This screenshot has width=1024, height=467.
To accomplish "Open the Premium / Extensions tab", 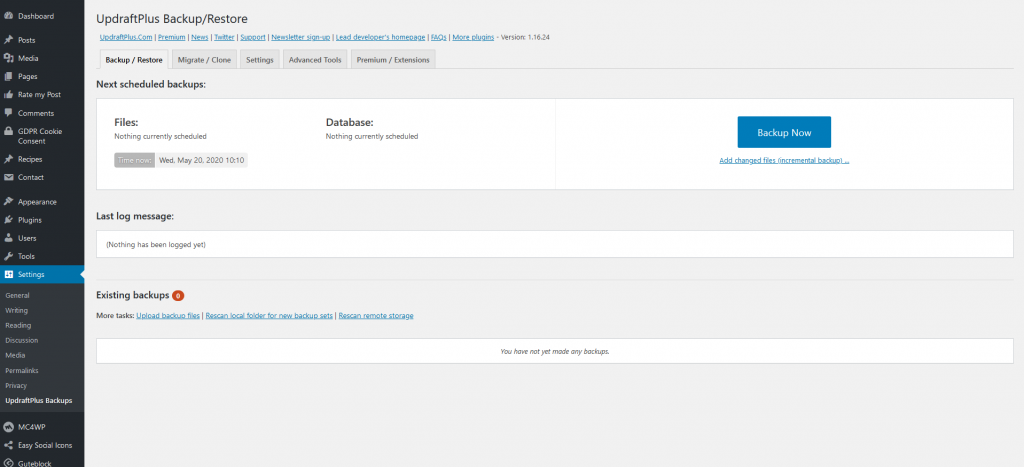I will [393, 59].
